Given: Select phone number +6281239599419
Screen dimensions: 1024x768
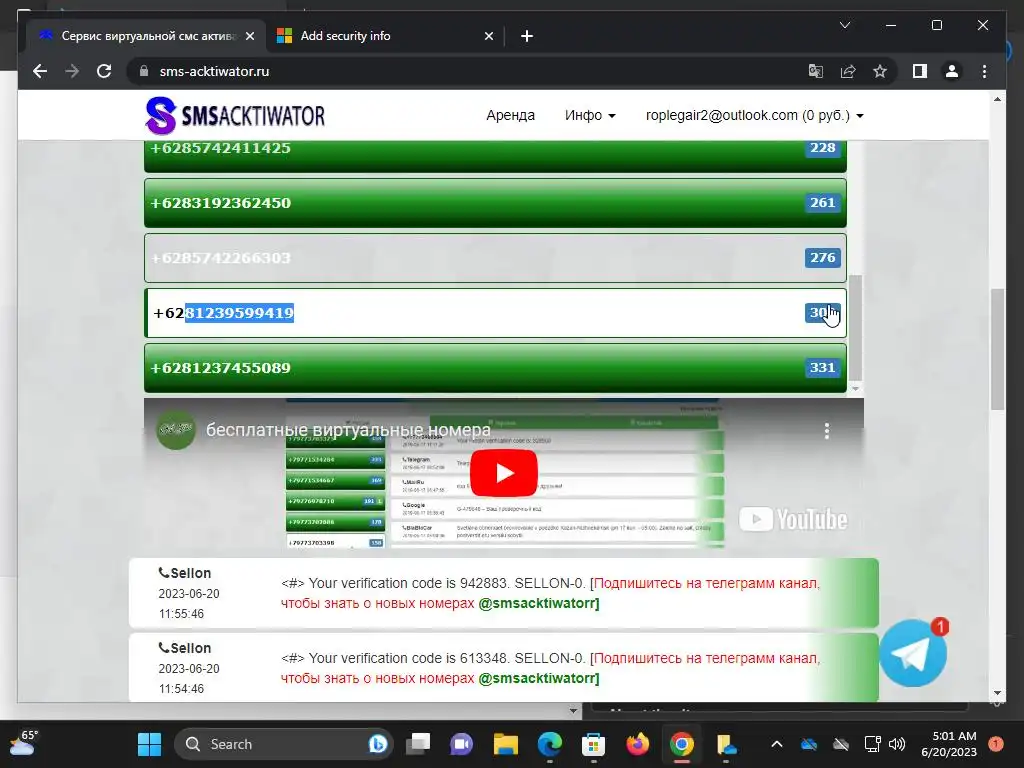Looking at the screenshot, I should (x=495, y=313).
